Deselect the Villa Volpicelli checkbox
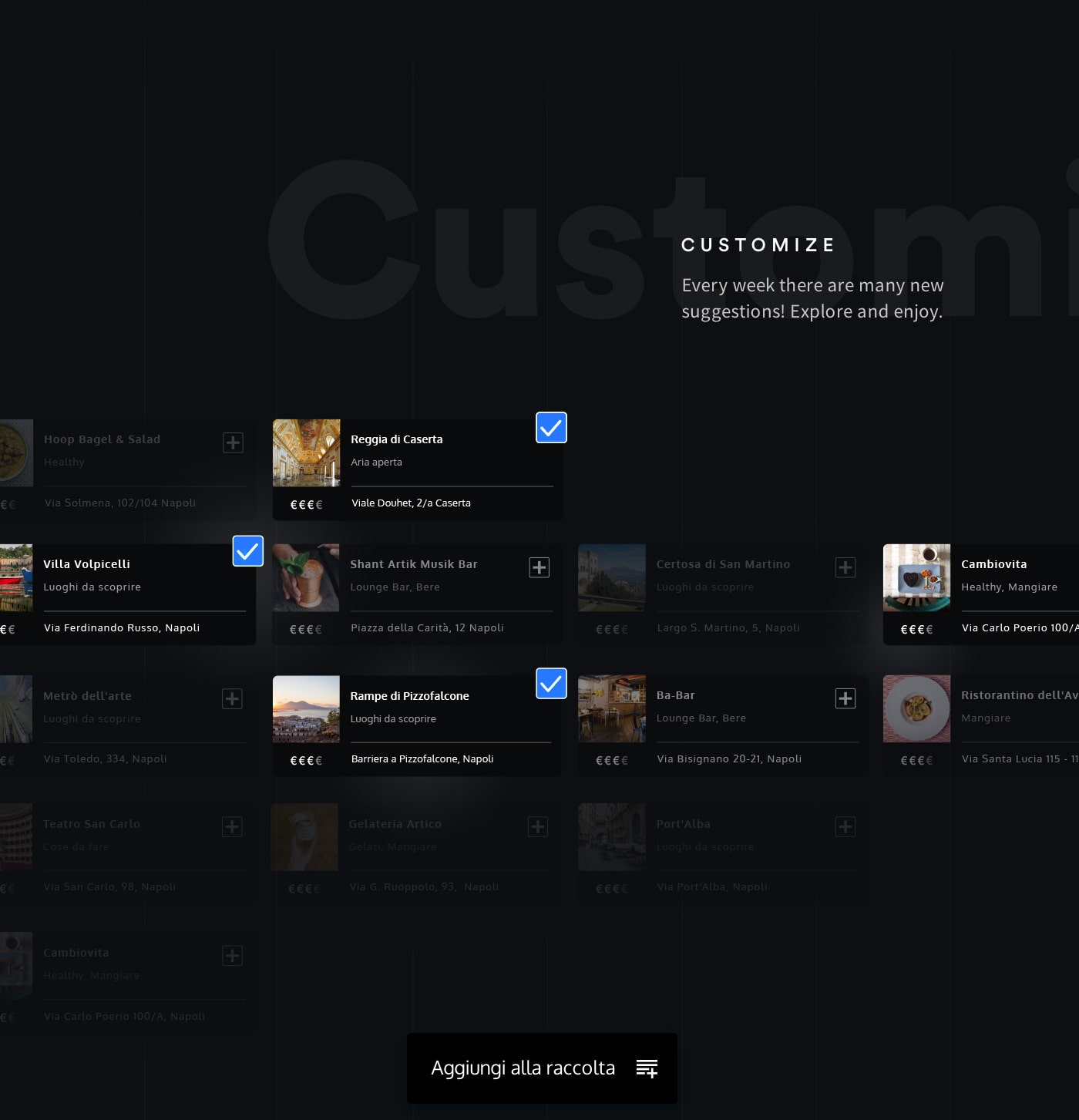 click(248, 550)
